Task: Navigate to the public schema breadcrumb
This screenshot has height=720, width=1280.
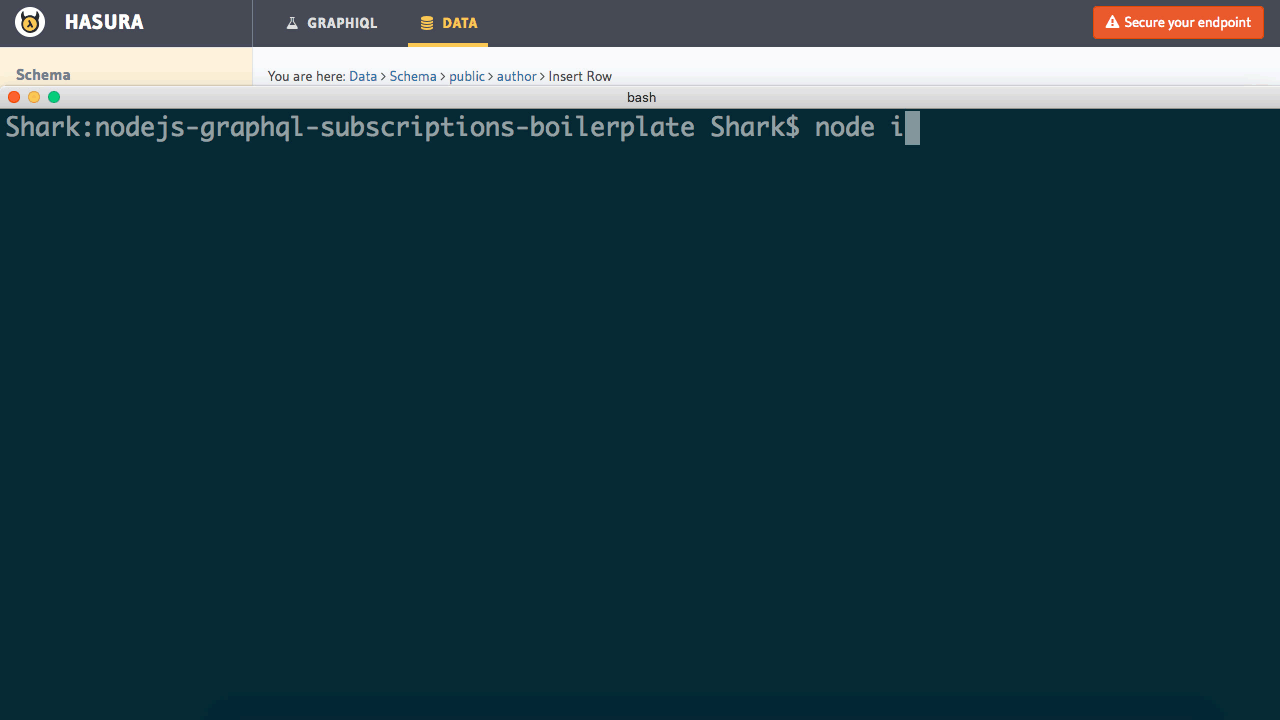Action: (467, 76)
